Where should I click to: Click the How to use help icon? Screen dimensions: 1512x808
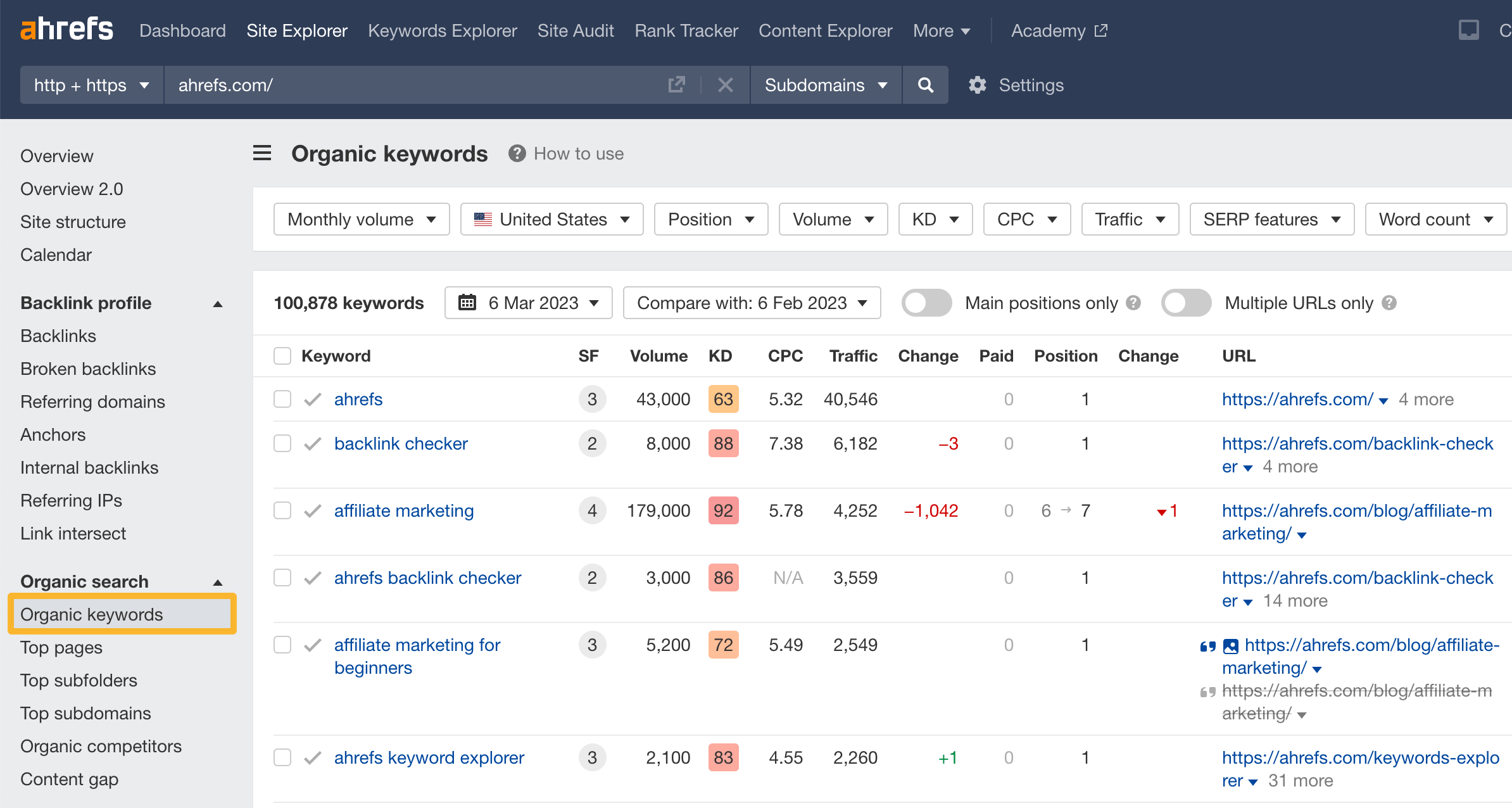[517, 153]
